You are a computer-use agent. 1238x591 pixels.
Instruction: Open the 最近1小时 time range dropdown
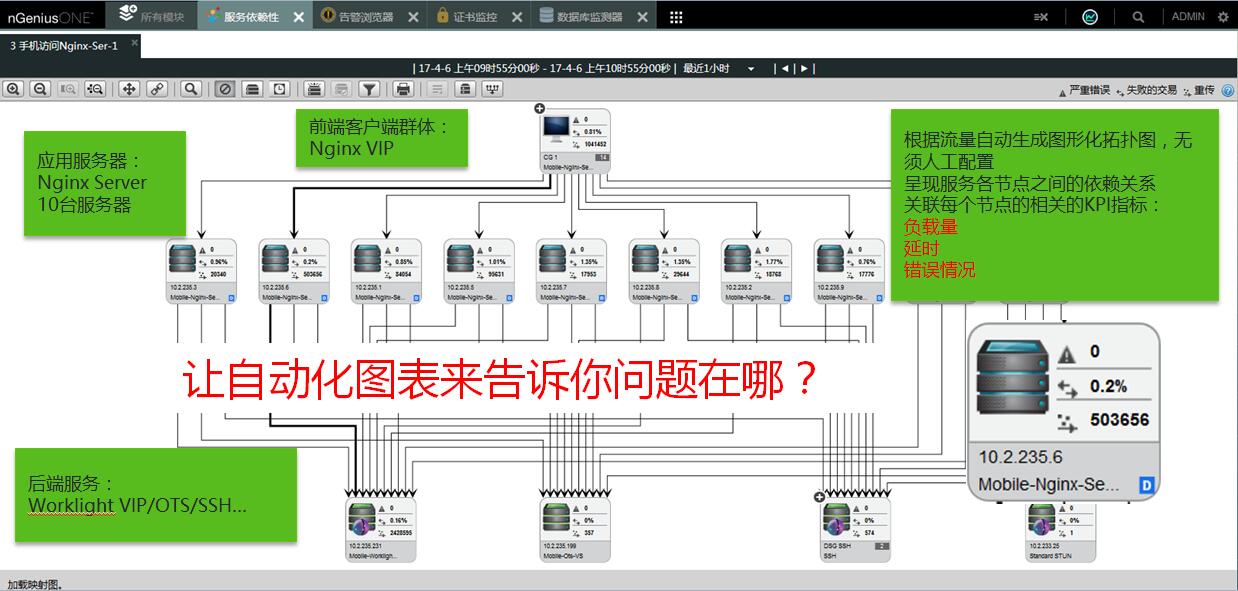click(x=778, y=69)
